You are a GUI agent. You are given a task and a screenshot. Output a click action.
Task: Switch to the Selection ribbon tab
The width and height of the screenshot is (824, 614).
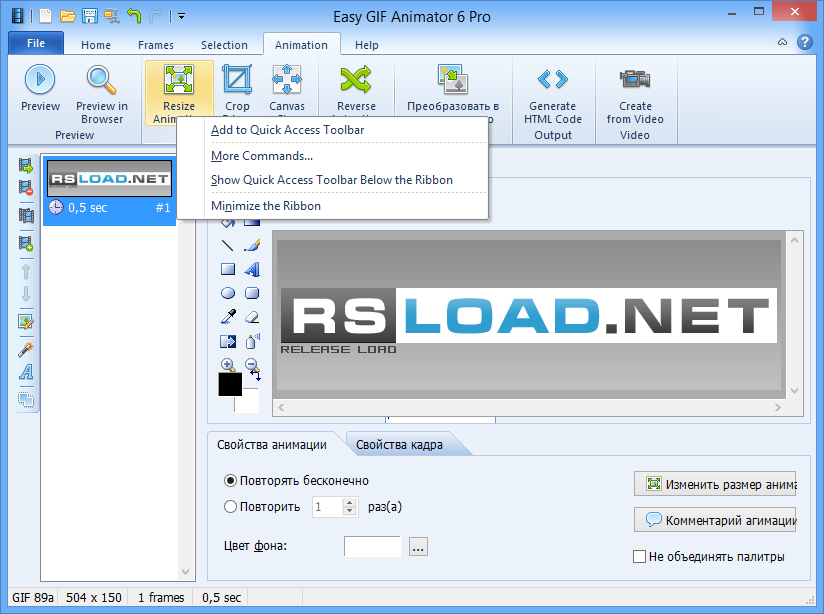click(x=224, y=45)
